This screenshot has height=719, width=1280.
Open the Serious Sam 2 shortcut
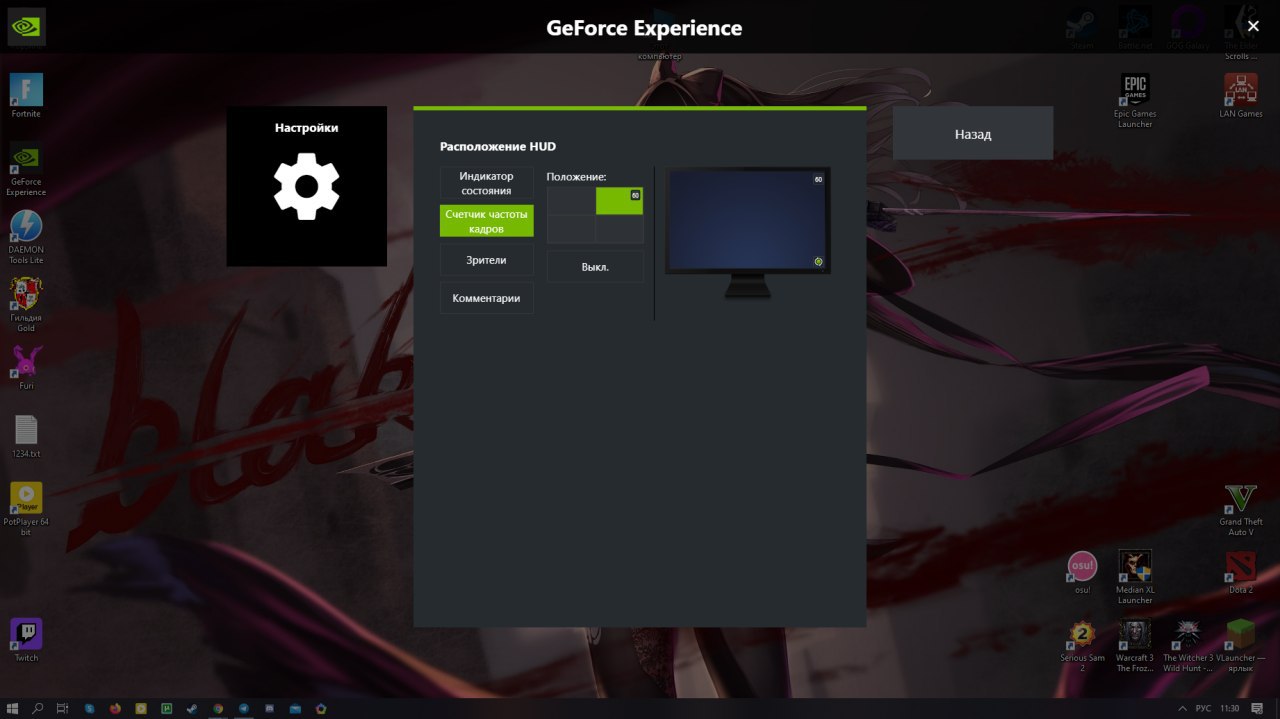[x=1082, y=645]
